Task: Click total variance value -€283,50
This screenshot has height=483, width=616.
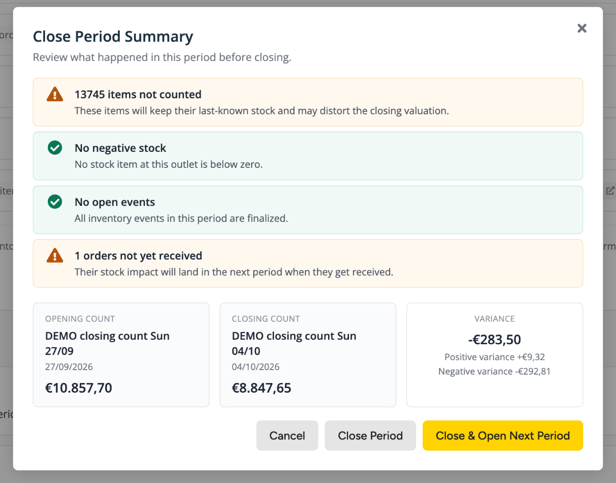Action: (x=494, y=339)
